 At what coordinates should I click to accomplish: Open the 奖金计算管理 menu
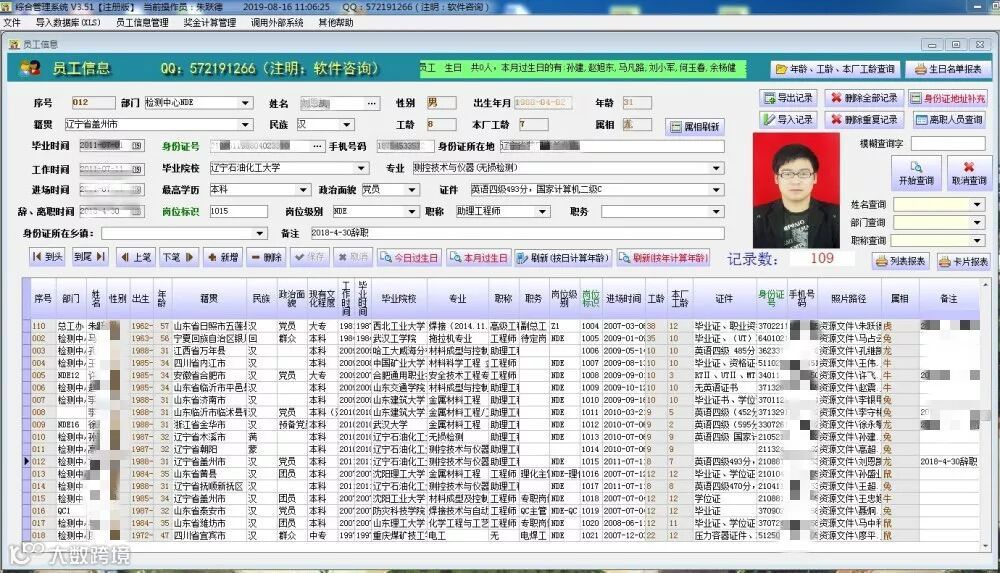point(210,22)
